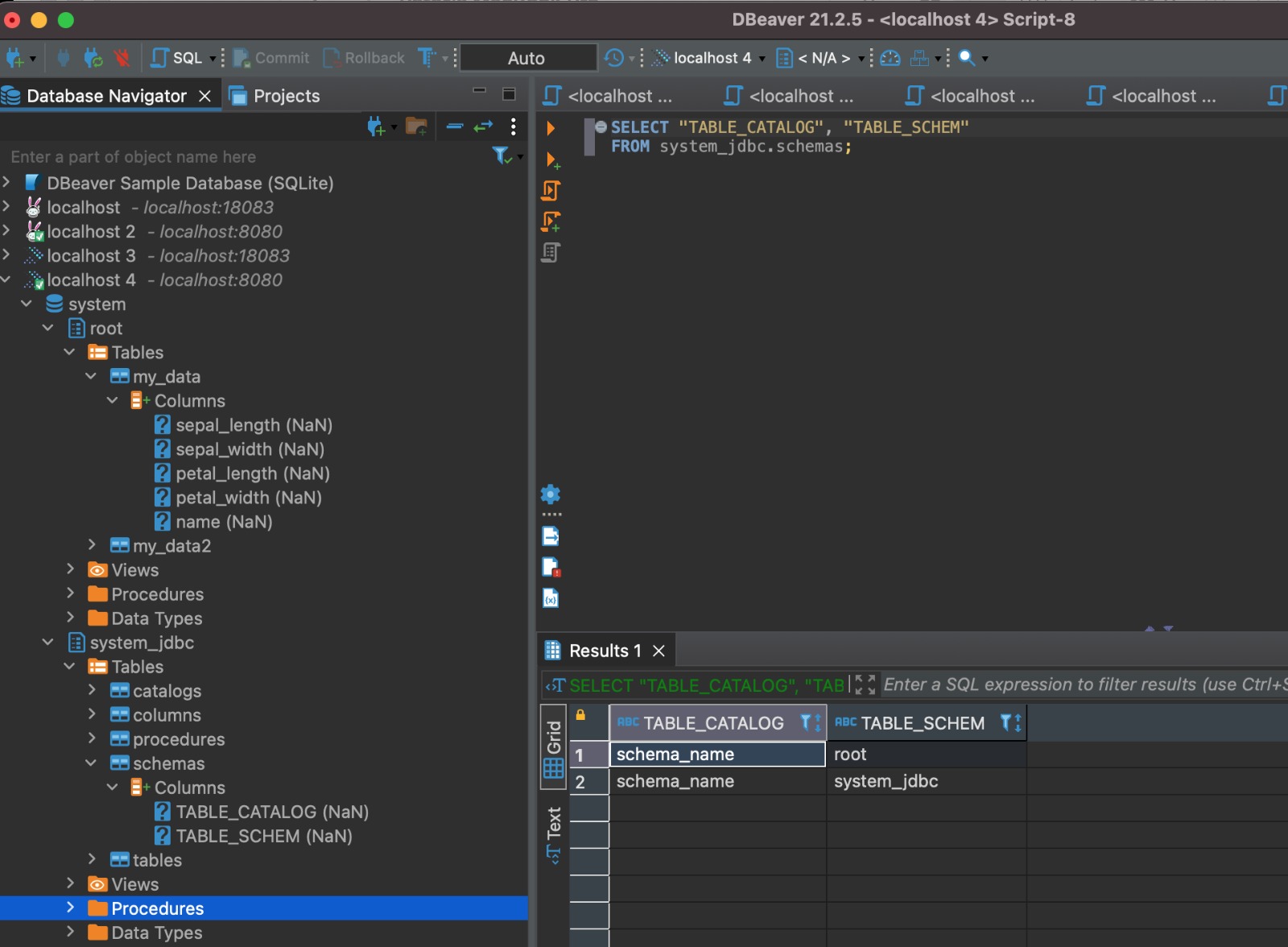Click the Search magnifier icon

pyautogui.click(x=967, y=57)
